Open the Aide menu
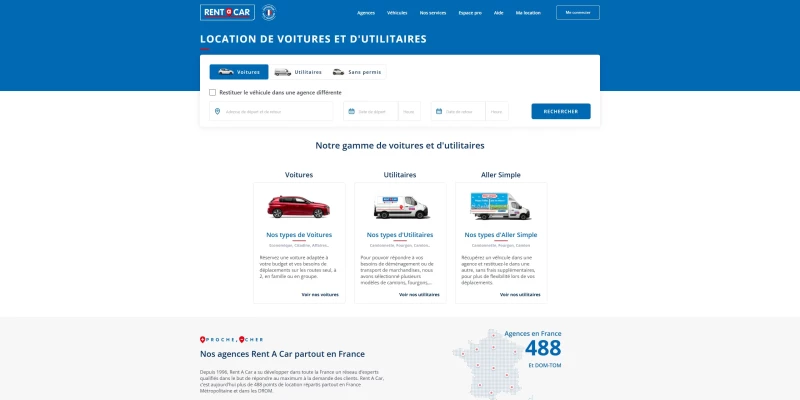 coord(498,13)
